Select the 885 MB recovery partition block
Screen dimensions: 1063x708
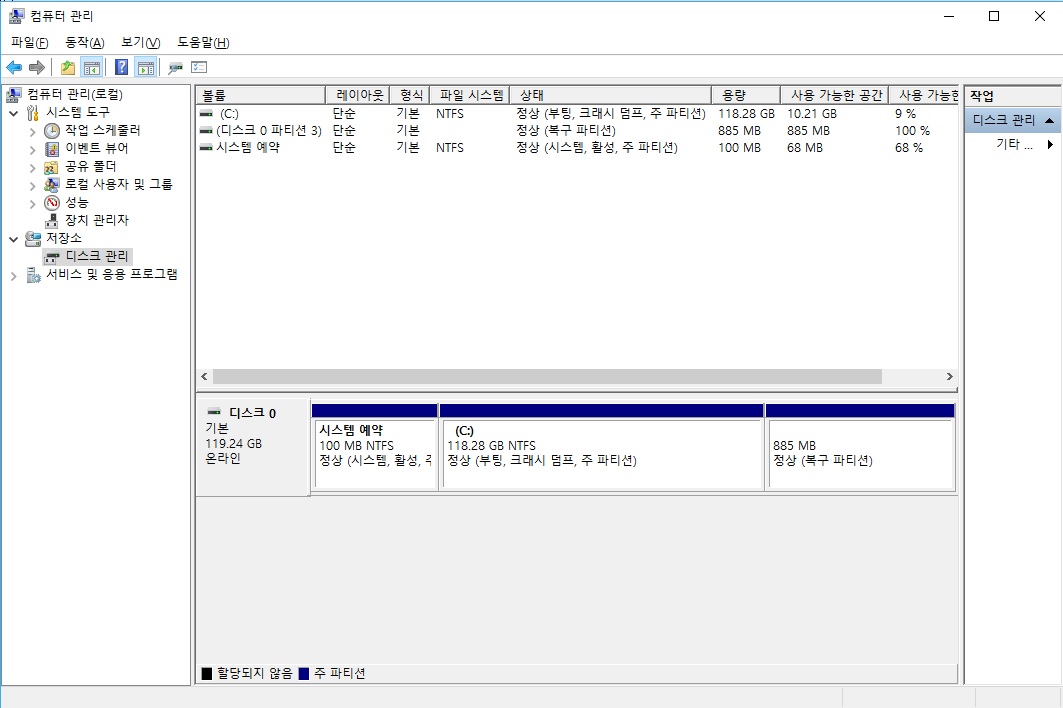coord(860,446)
